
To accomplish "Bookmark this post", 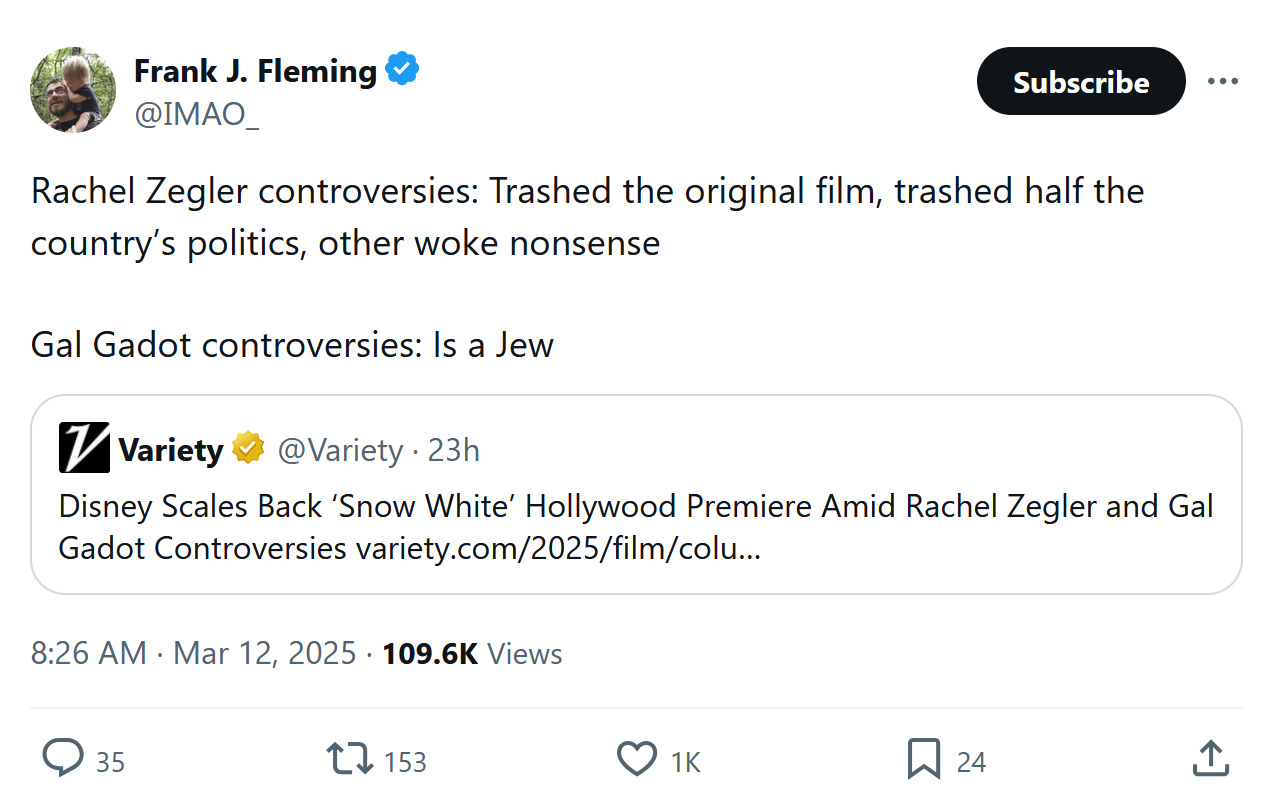I will (924, 759).
